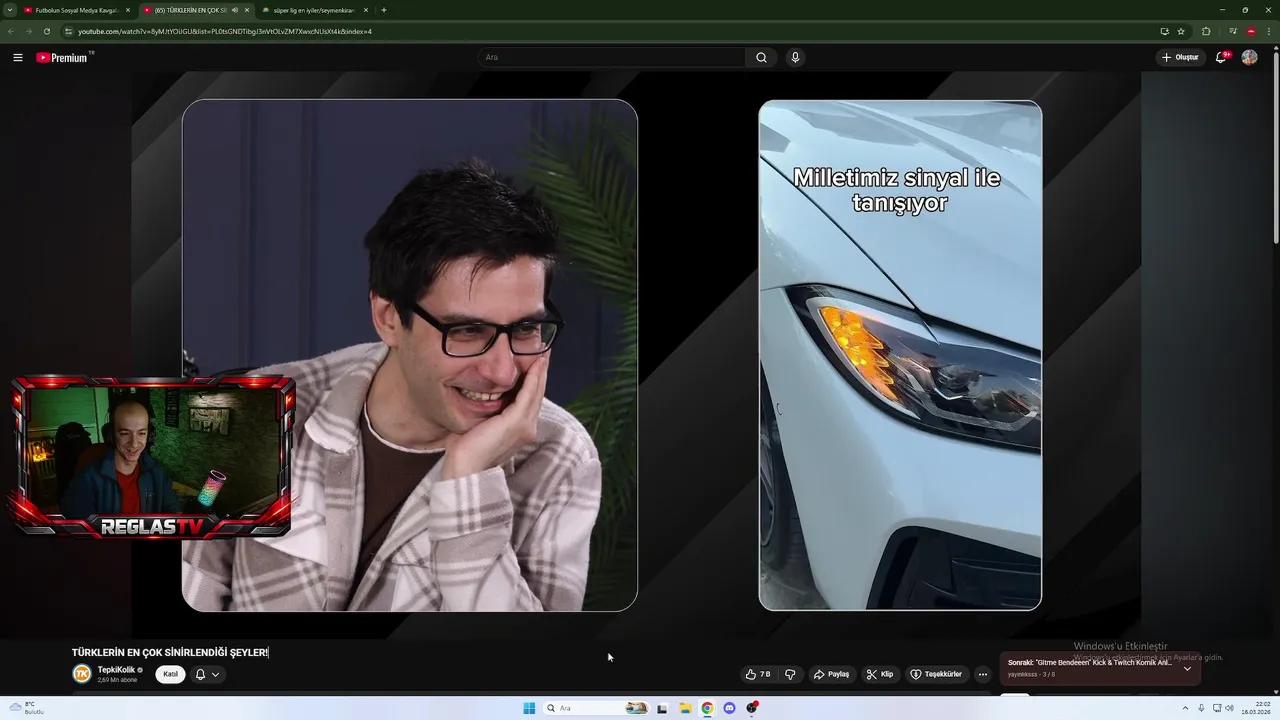Show hidden system tray icons
This screenshot has width=1280, height=720.
(1185, 708)
